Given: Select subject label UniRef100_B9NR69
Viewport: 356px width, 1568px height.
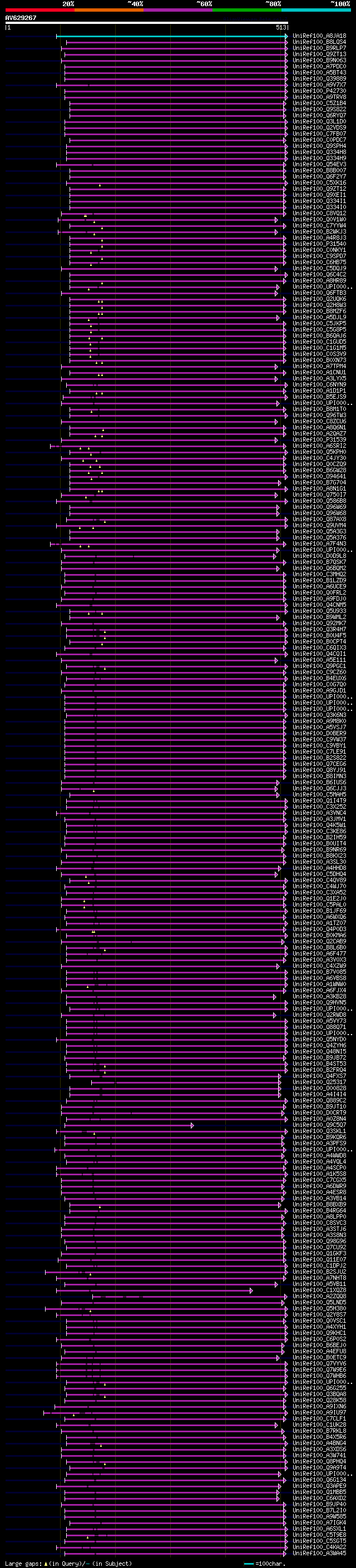Looking at the screenshot, I should 319,850.
